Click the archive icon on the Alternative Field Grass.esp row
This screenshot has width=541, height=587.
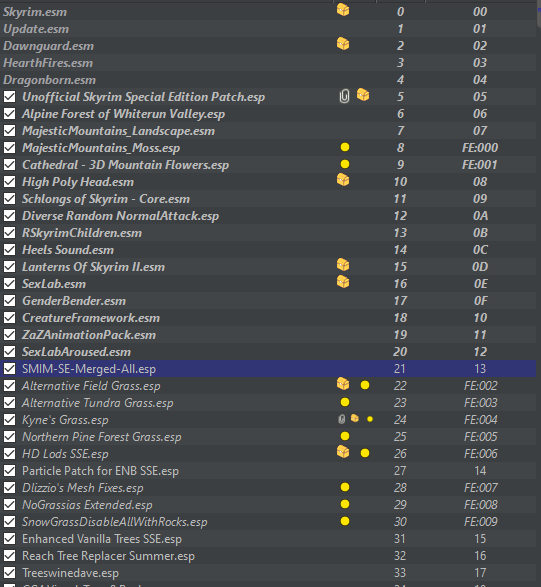tap(343, 384)
